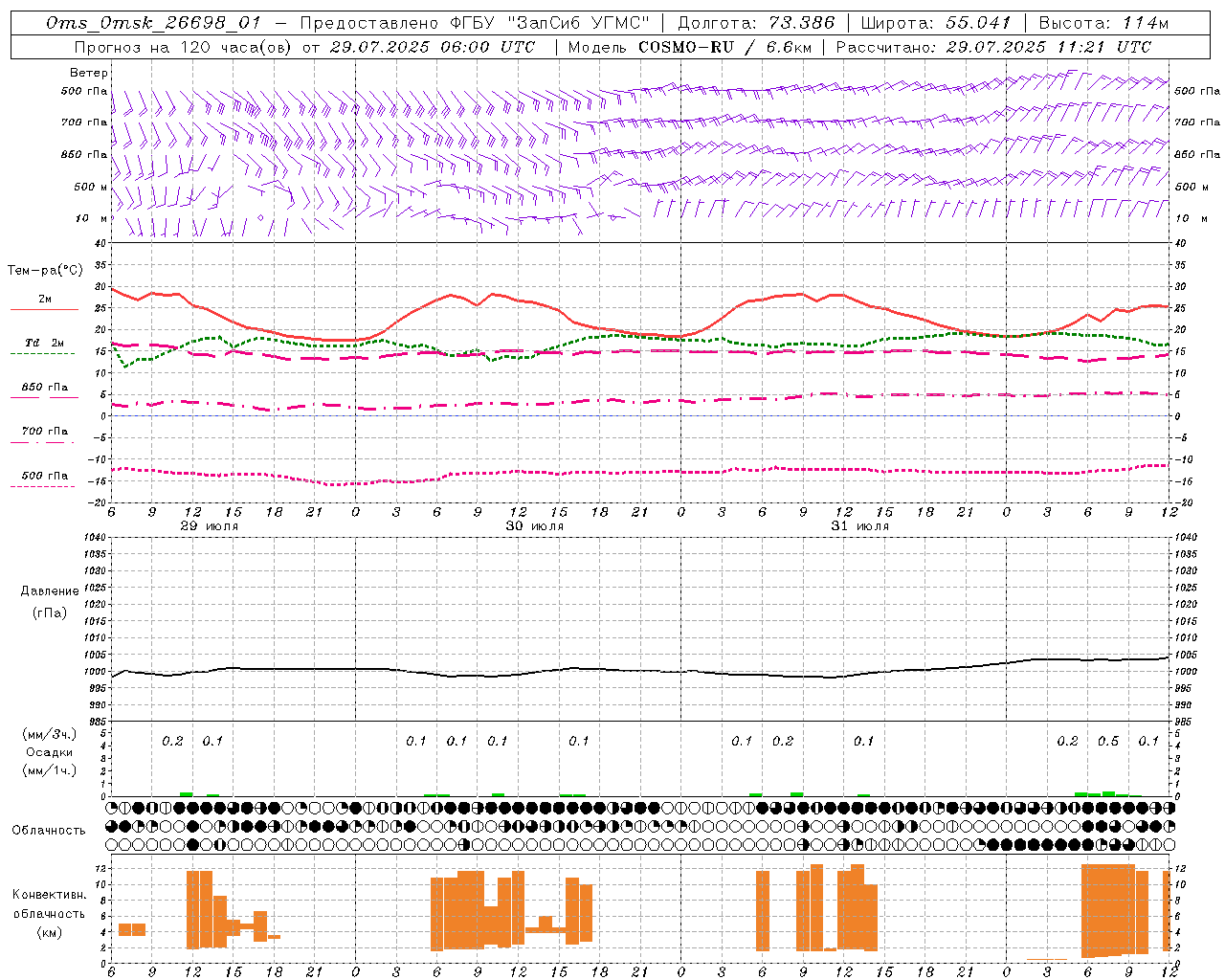Viewport: 1225px width, 980px height.
Task: Click the Ветер panel label
Action: pos(89,73)
